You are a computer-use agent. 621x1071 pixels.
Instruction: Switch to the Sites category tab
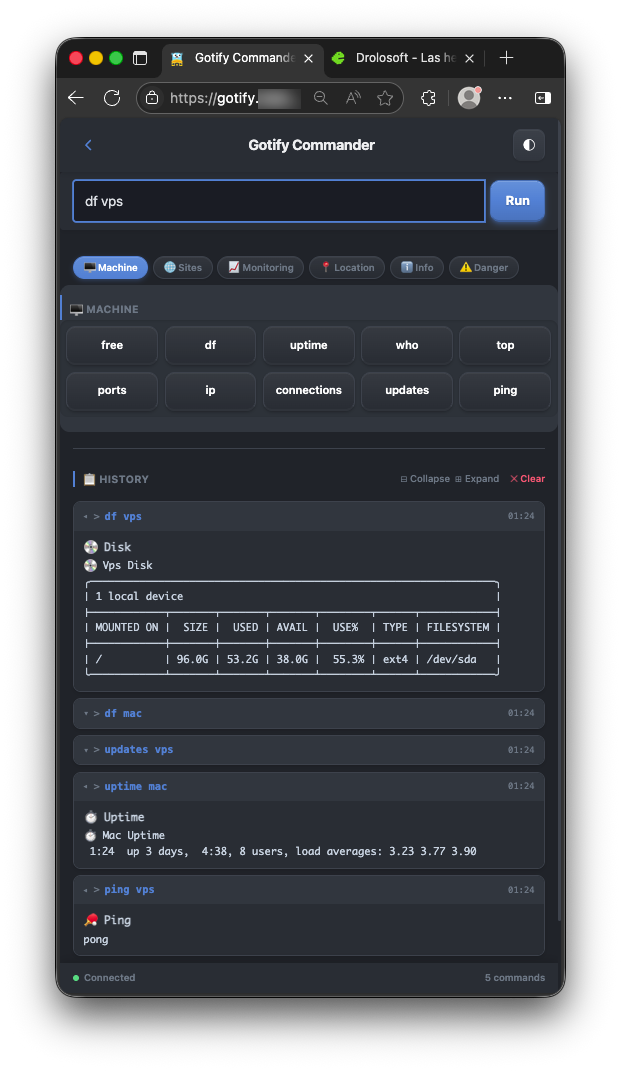[182, 267]
